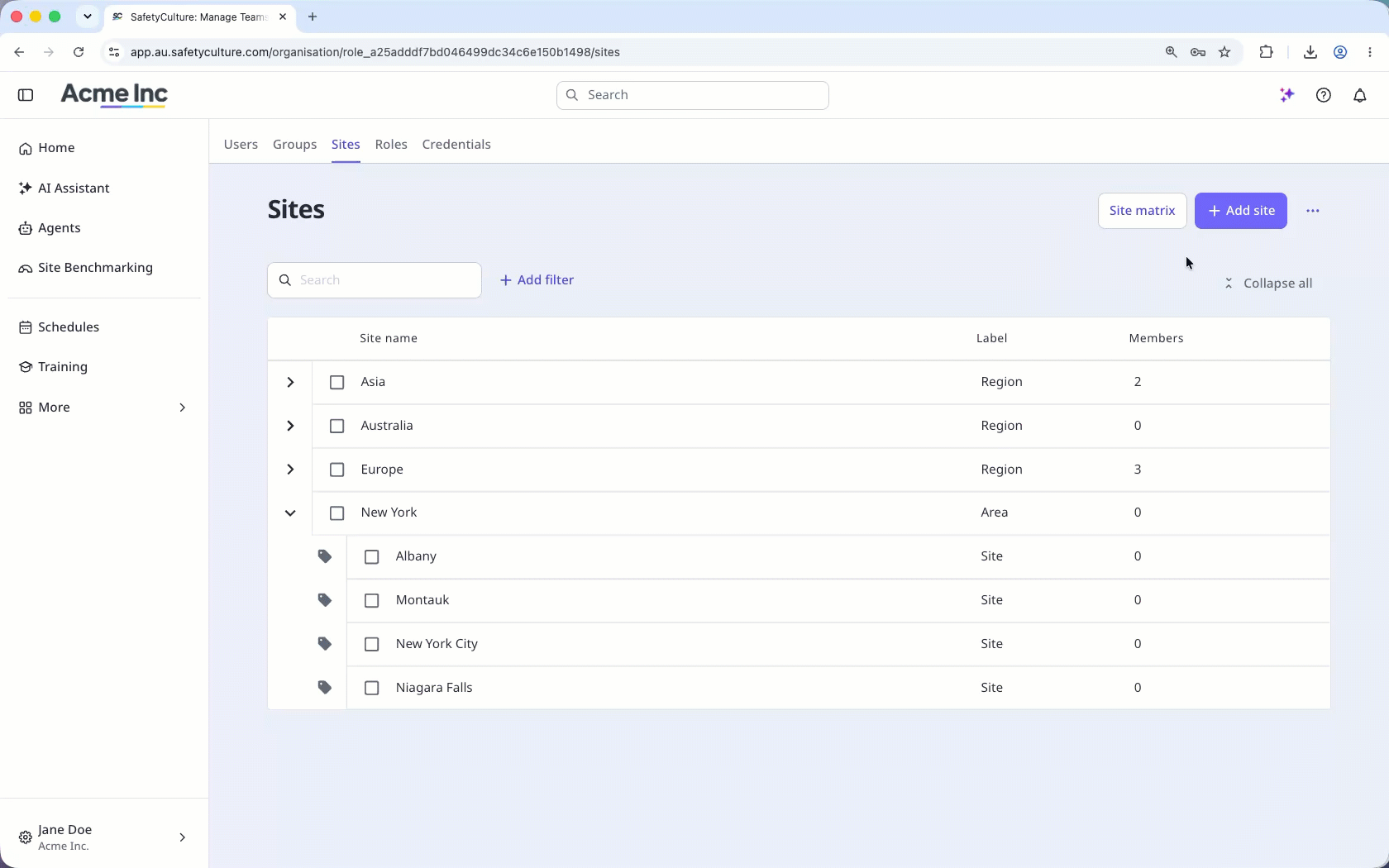Select the Montauk site checkbox
The width and height of the screenshot is (1389, 868).
[372, 600]
